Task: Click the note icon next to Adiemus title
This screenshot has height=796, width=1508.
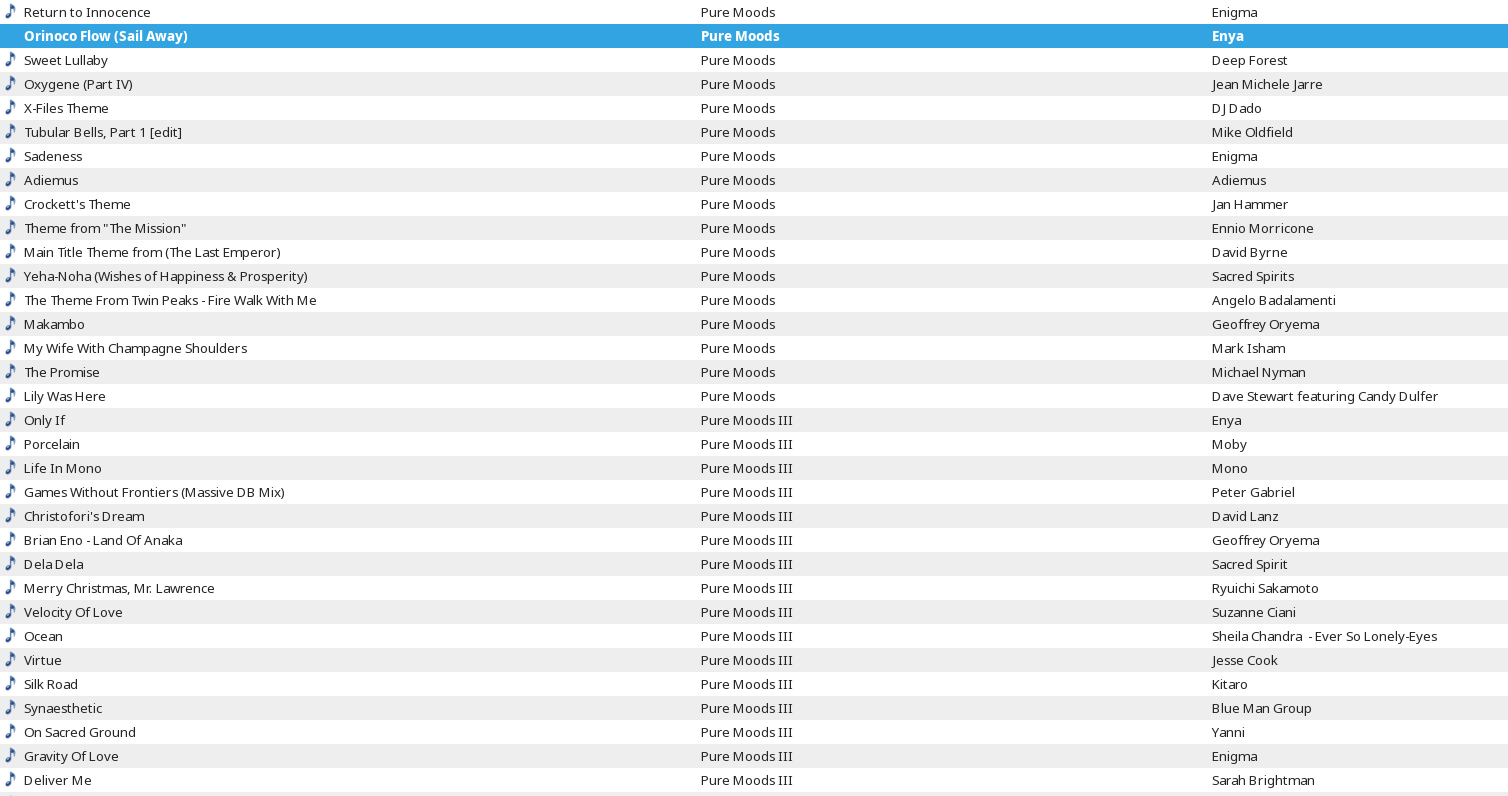Action: pos(11,179)
